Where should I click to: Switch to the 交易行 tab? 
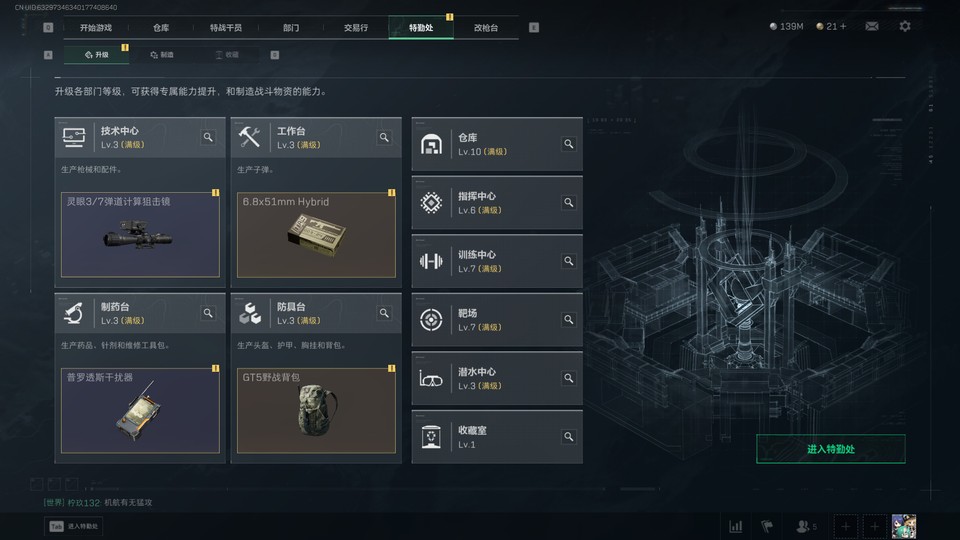click(356, 28)
